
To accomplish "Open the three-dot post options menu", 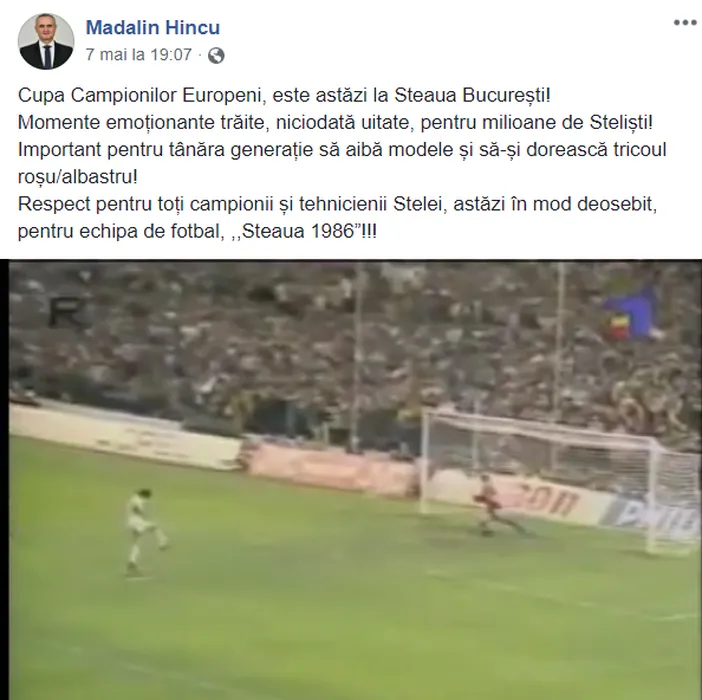I will tap(685, 22).
